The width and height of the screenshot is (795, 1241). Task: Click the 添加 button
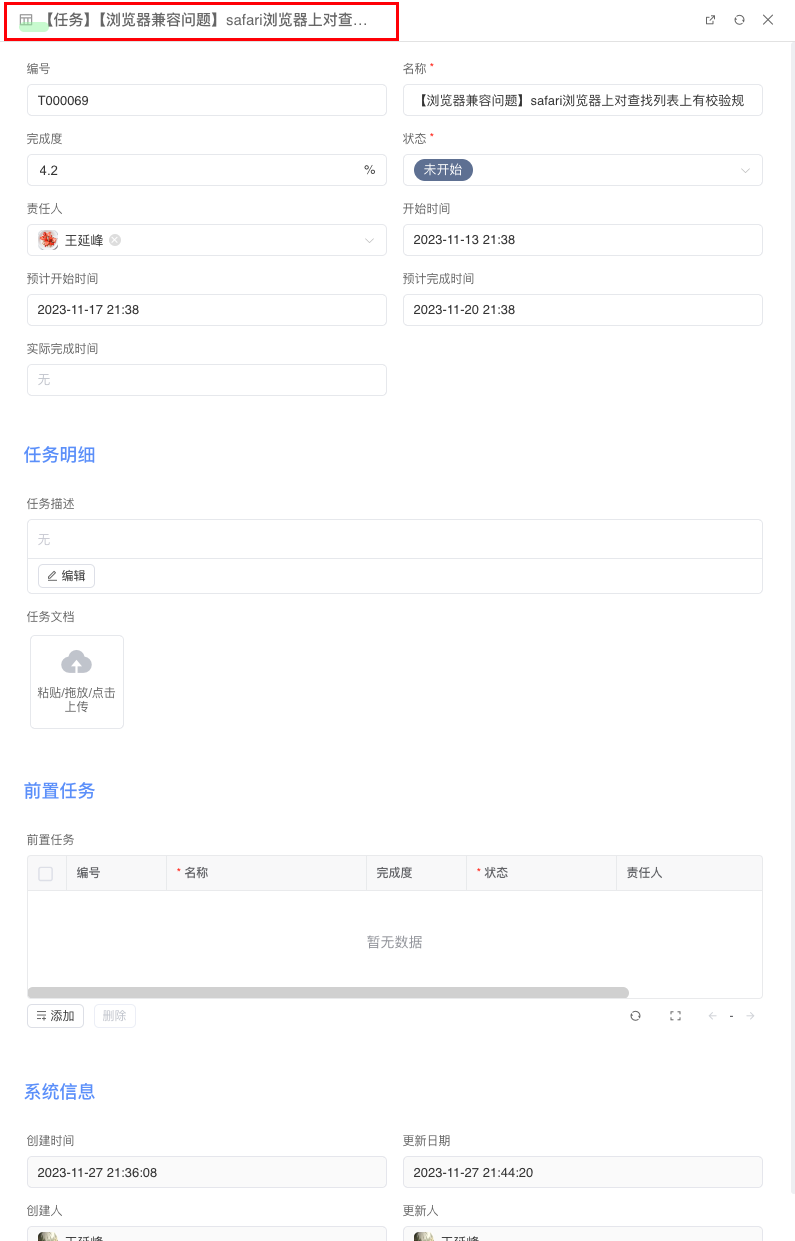[55, 1016]
